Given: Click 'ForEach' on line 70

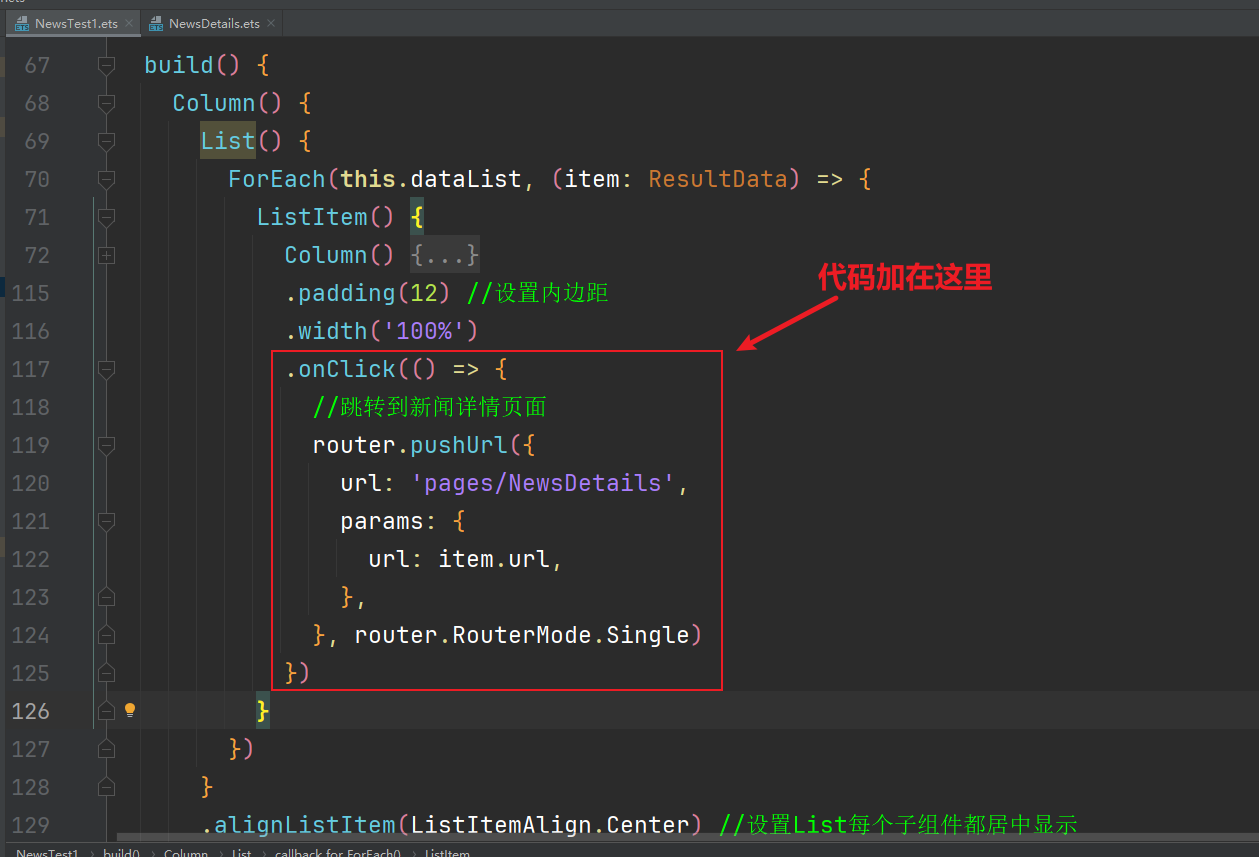Looking at the screenshot, I should coord(277,179).
